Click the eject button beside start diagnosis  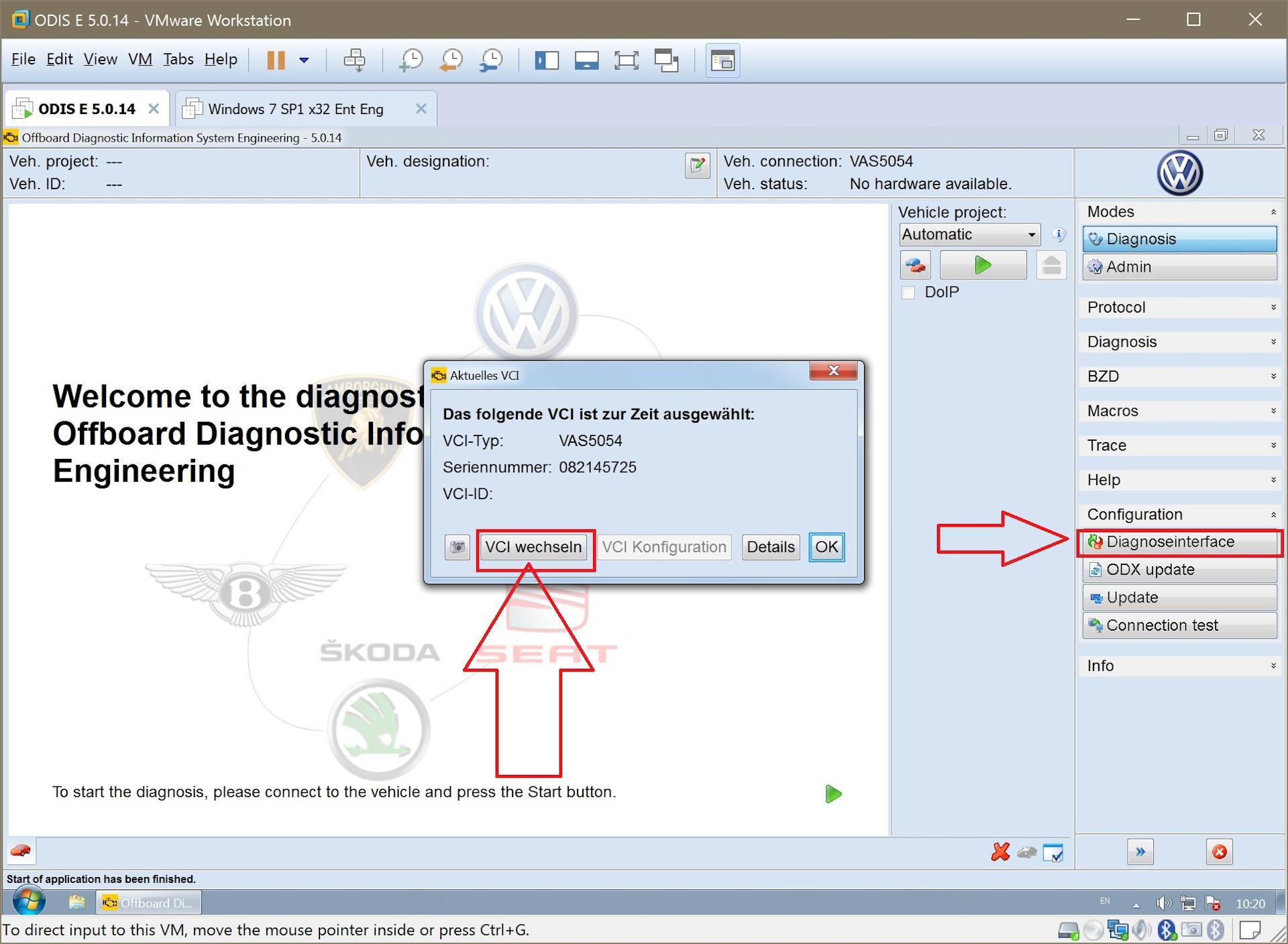pyautogui.click(x=1051, y=265)
